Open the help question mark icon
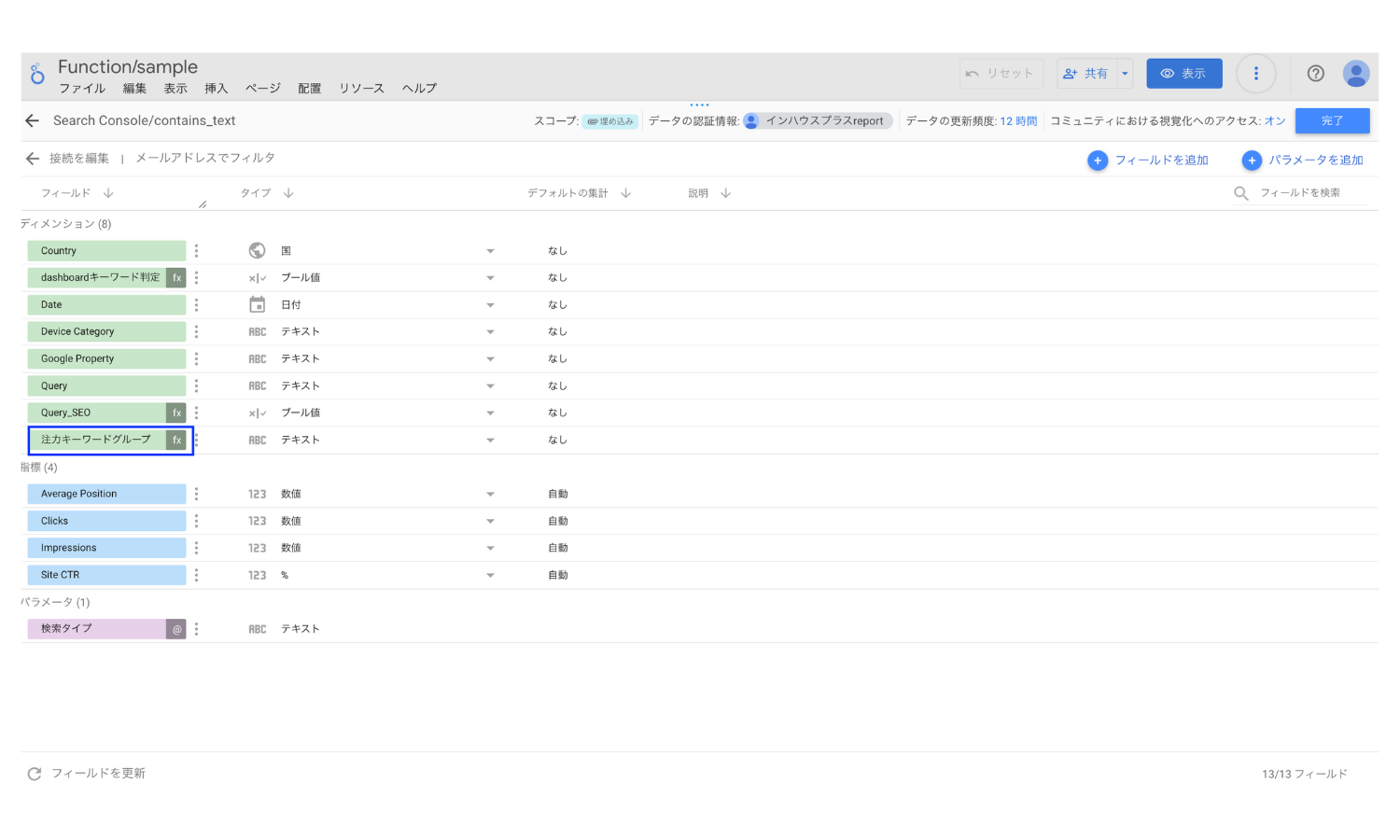This screenshot has height=840, width=1400. 1316,74
